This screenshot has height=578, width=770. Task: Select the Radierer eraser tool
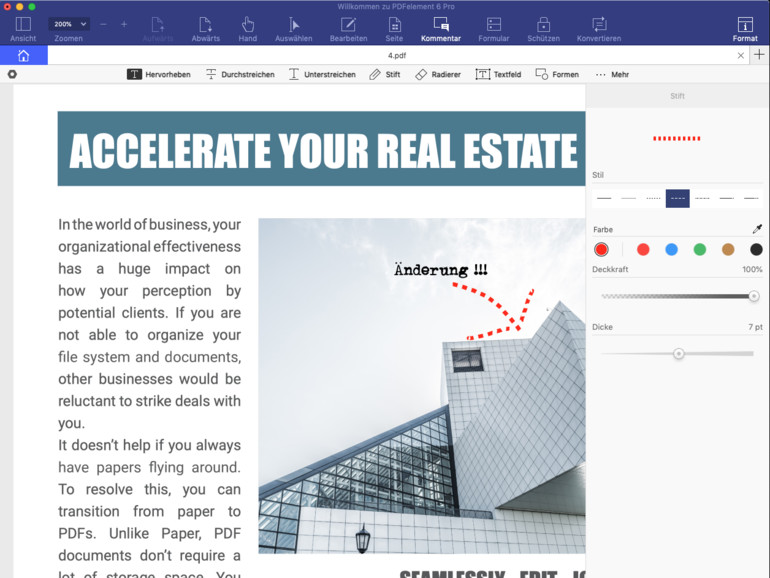(438, 74)
